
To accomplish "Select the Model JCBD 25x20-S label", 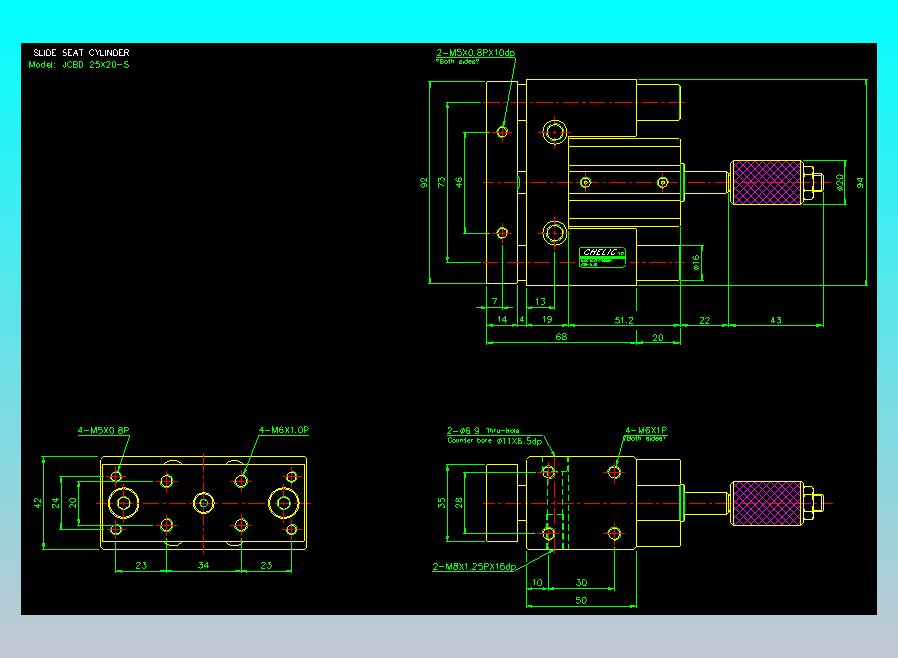I will click(79, 65).
